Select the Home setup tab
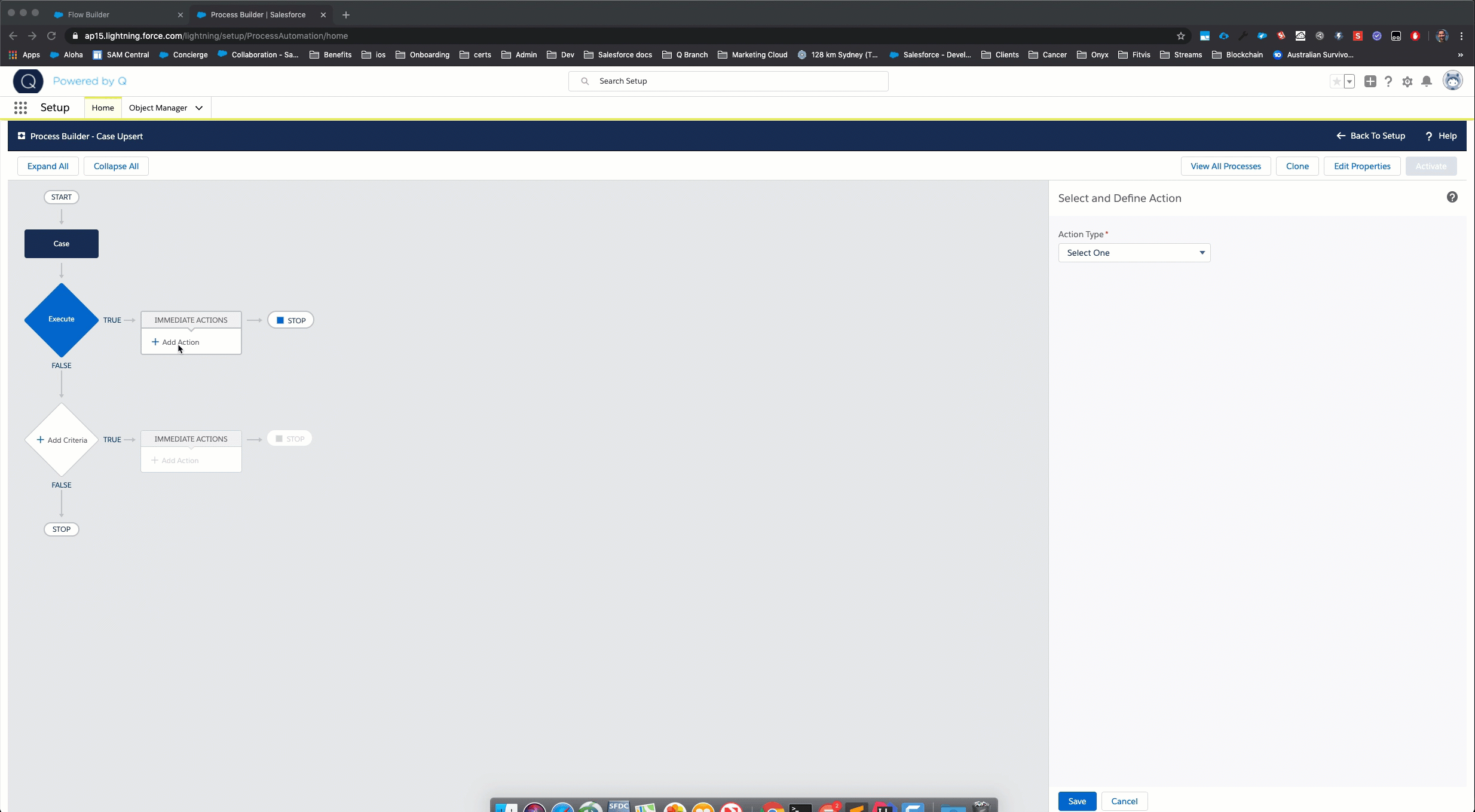Screen dimensions: 1475x812 coord(103,108)
